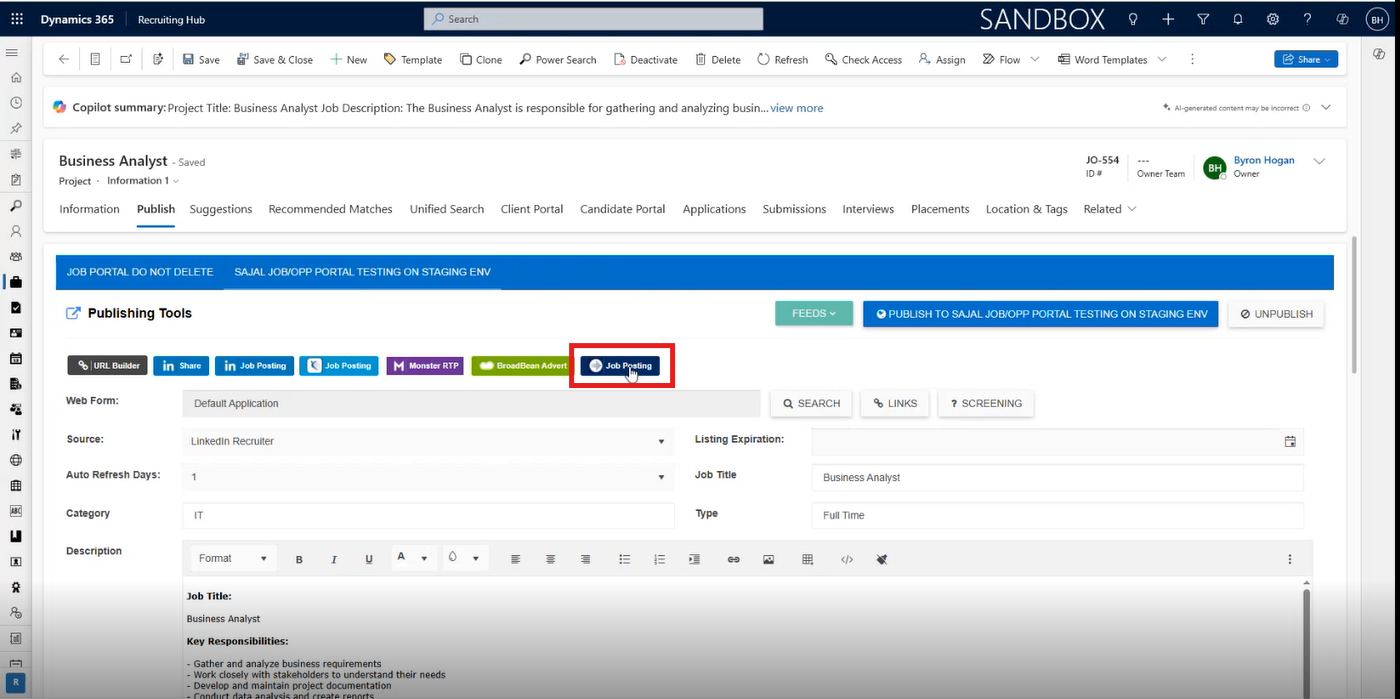Click the Deactivate command
Screen dimensions: 1400x699
click(x=645, y=59)
